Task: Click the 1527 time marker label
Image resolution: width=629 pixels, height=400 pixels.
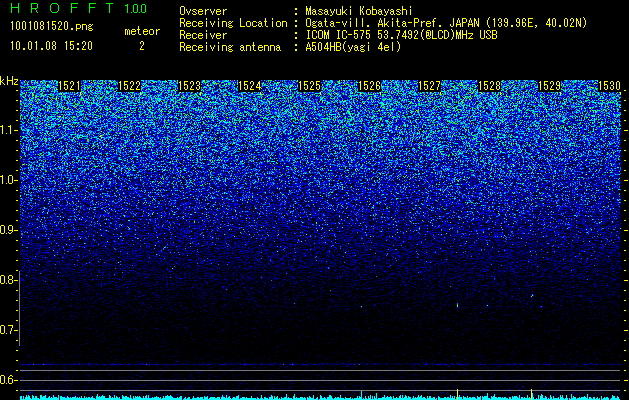Action: (x=430, y=86)
